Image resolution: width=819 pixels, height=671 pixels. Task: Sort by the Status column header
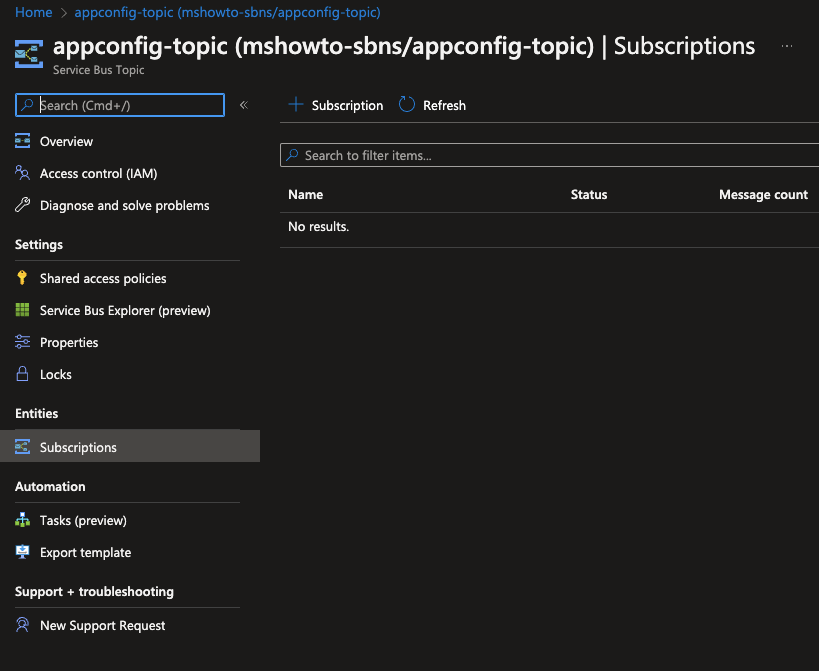tap(589, 194)
